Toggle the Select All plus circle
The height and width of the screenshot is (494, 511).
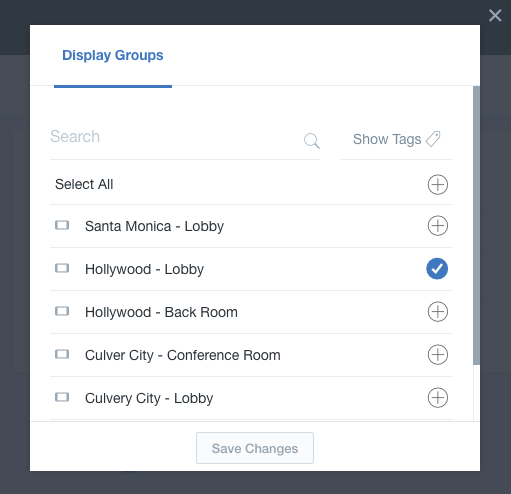pyautogui.click(x=437, y=184)
